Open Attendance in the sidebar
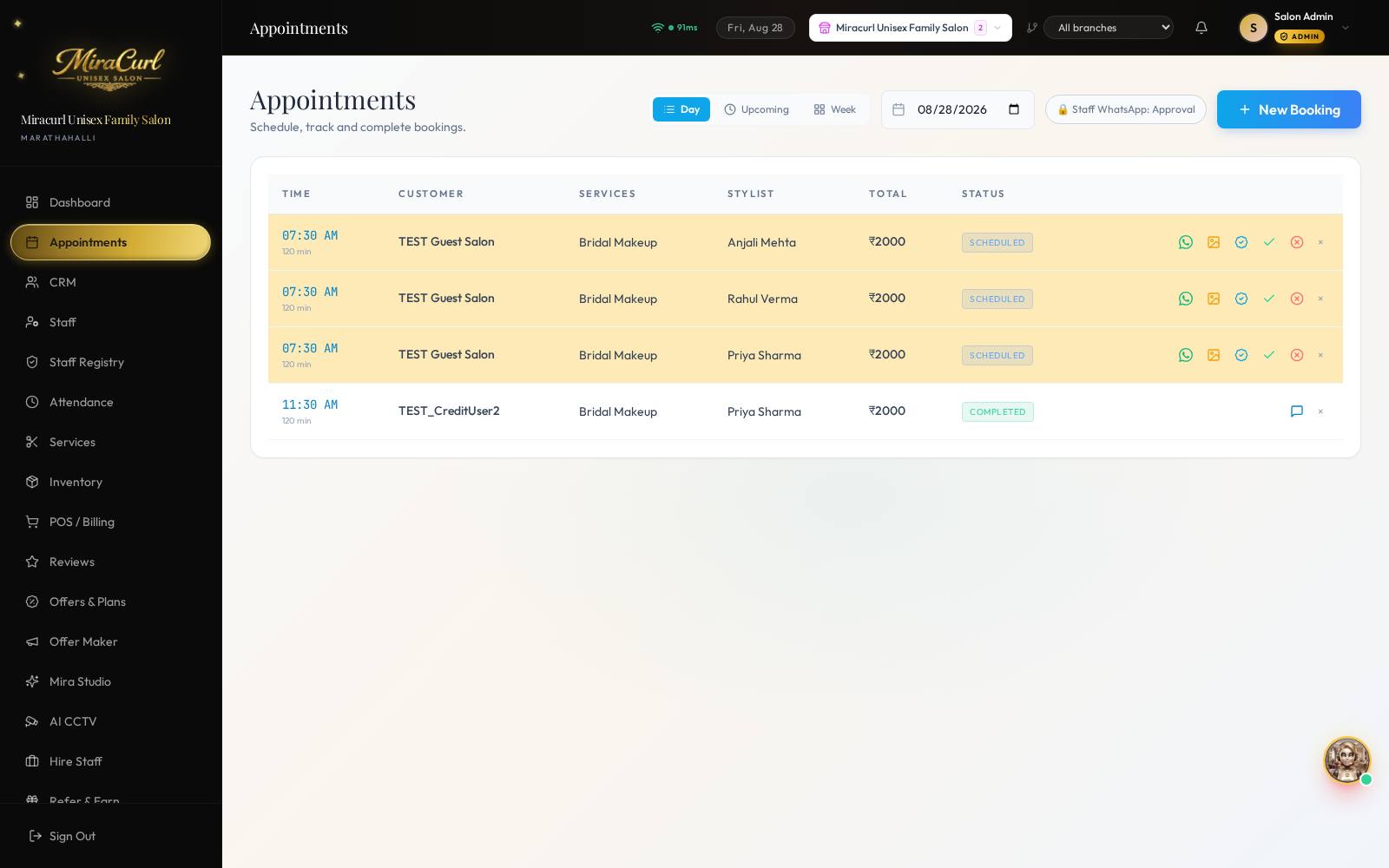 click(110, 402)
